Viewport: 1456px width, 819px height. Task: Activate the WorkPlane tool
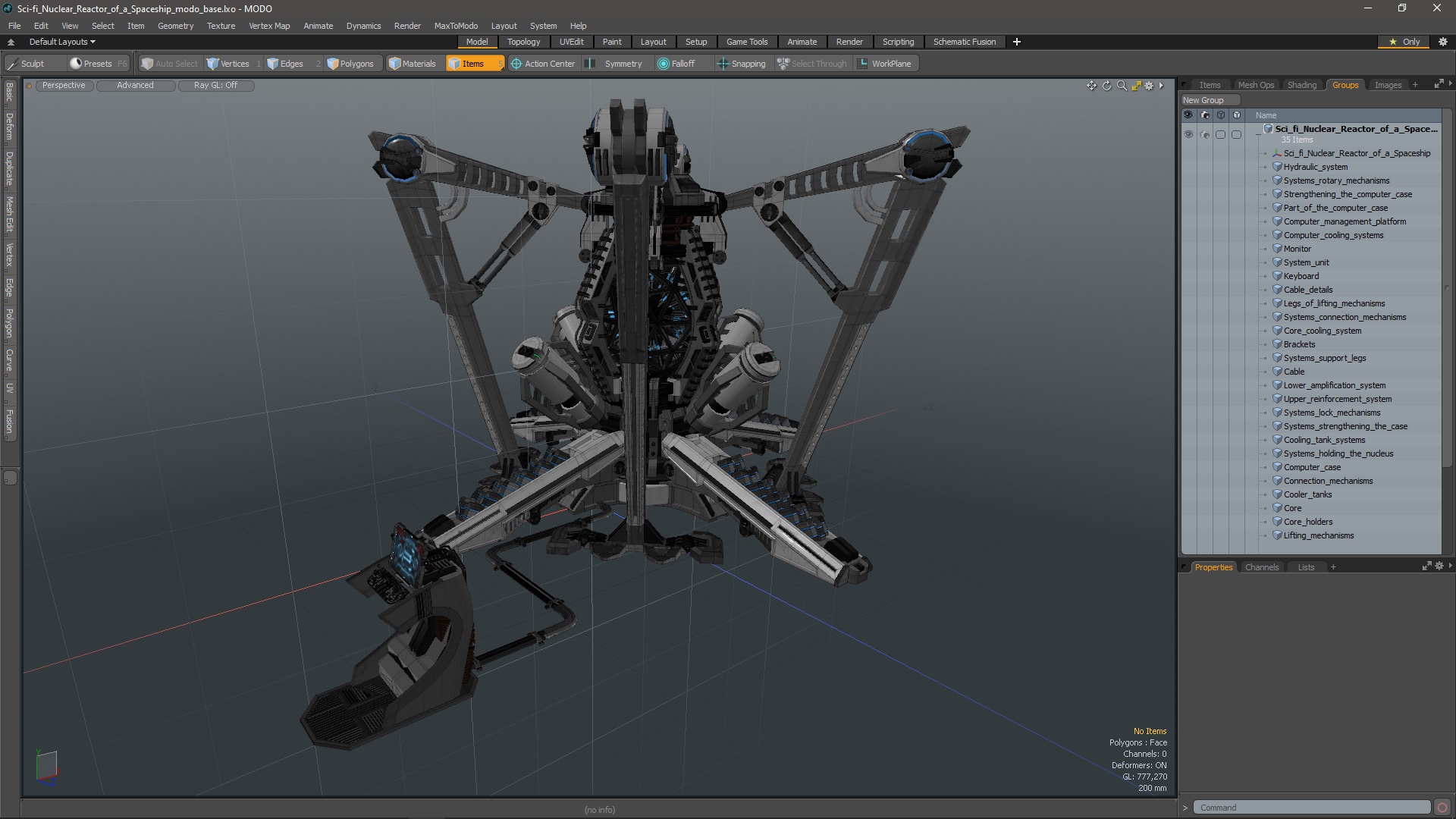(x=884, y=64)
